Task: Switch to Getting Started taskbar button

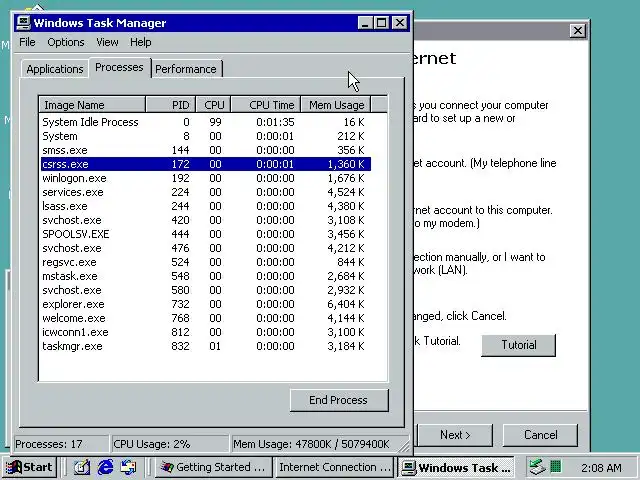Action: 213,467
